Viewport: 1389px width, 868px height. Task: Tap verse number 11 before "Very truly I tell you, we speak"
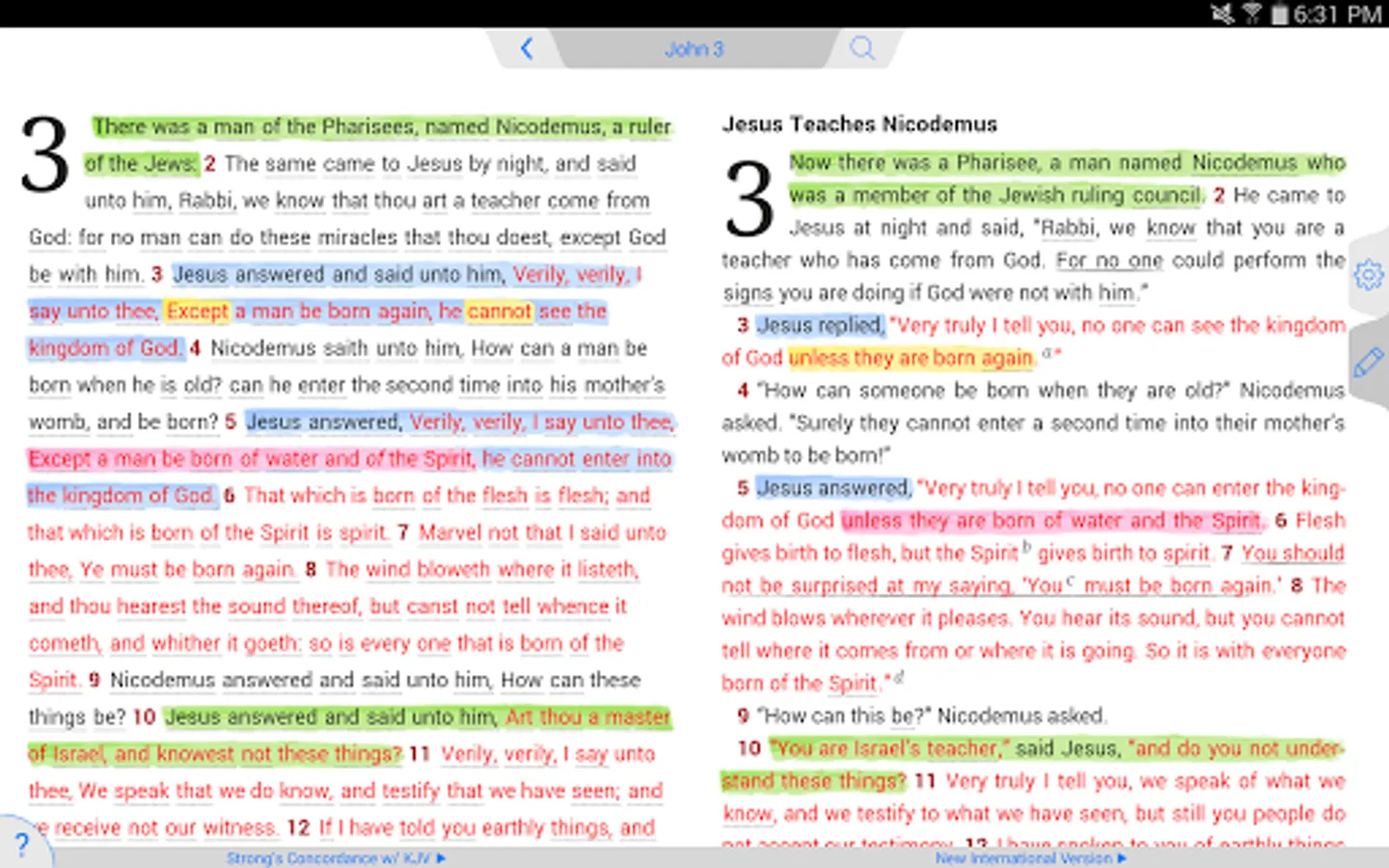click(925, 781)
